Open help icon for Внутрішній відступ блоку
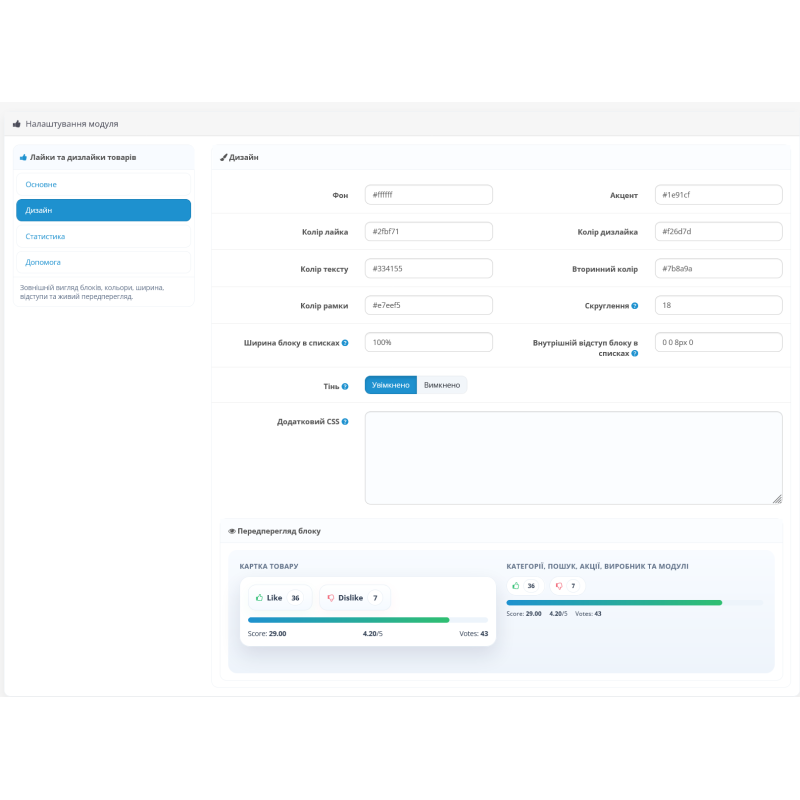Viewport: 800px width, 800px height. 635,353
